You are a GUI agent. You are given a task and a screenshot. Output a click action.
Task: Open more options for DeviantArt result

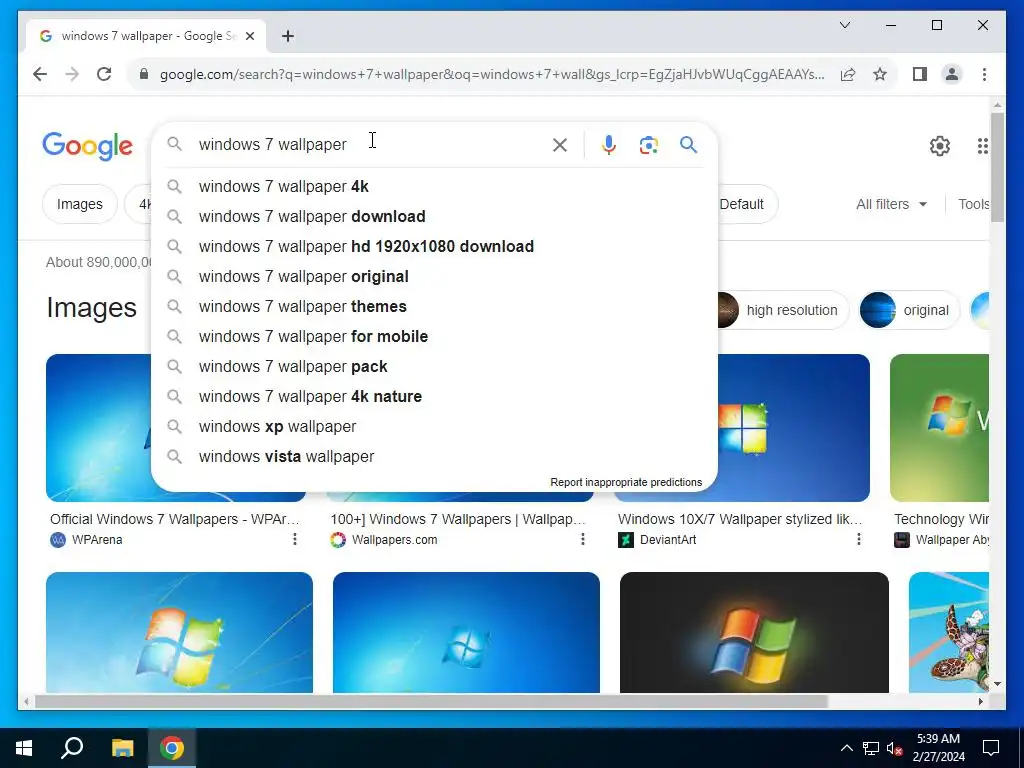[858, 539]
